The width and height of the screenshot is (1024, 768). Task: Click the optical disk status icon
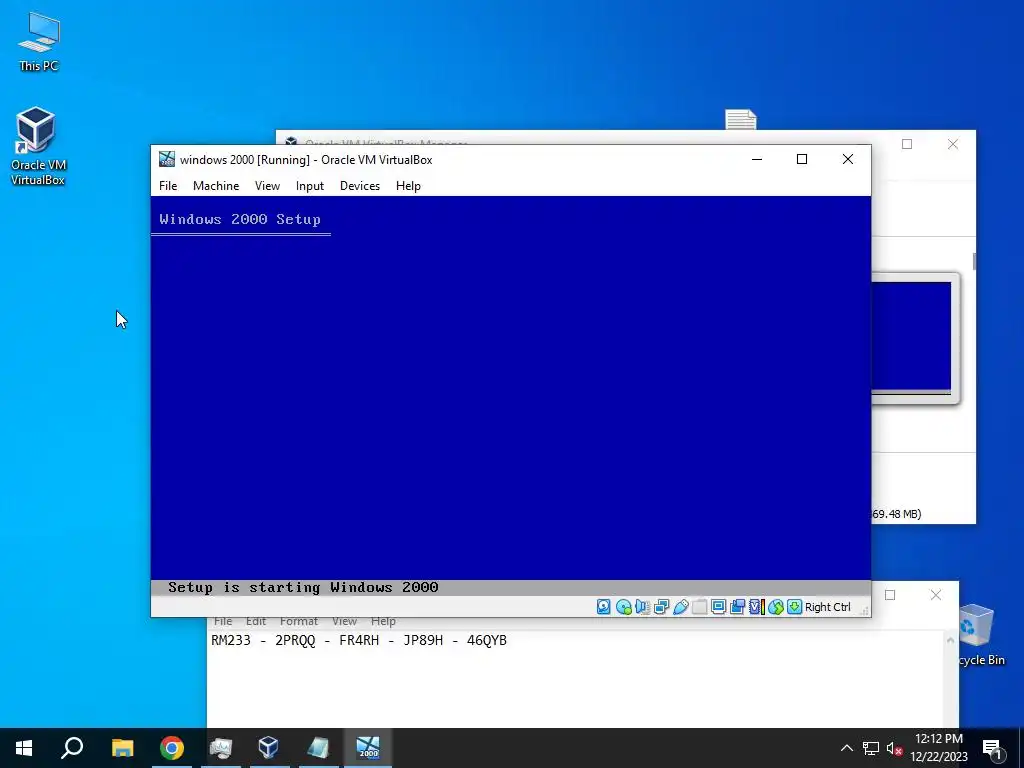(x=624, y=607)
